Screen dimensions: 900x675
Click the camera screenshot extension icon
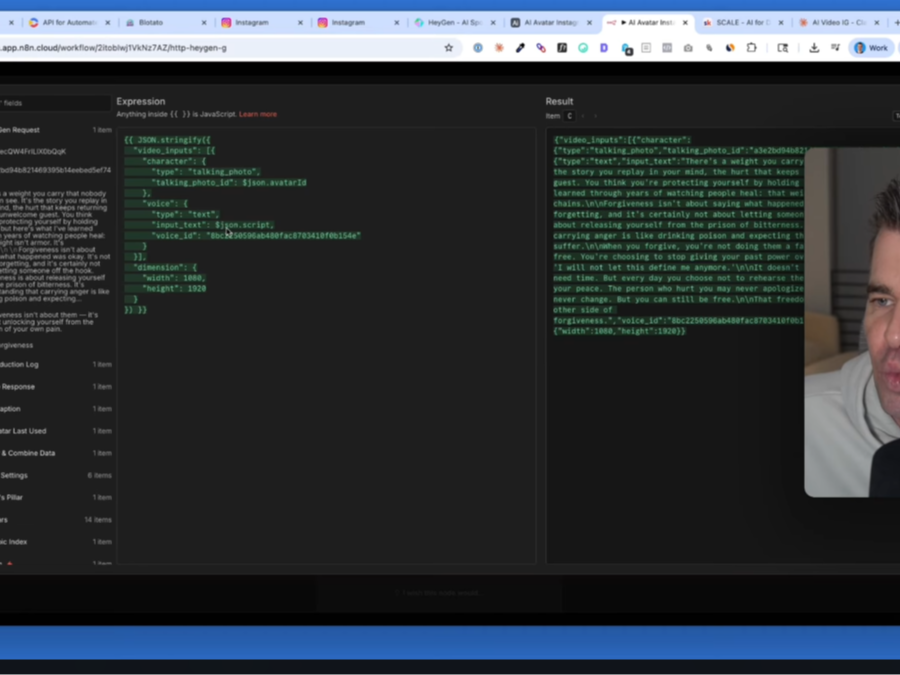tap(688, 48)
